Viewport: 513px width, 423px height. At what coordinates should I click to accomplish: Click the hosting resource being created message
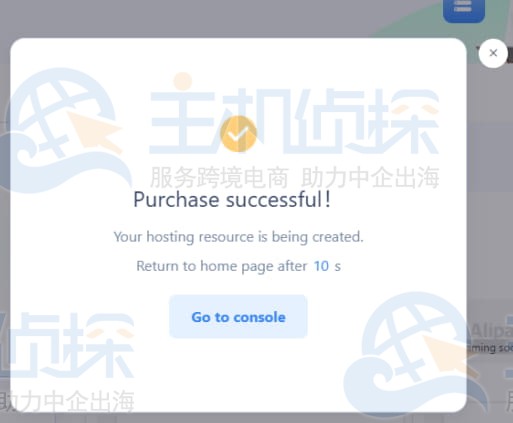[238, 237]
